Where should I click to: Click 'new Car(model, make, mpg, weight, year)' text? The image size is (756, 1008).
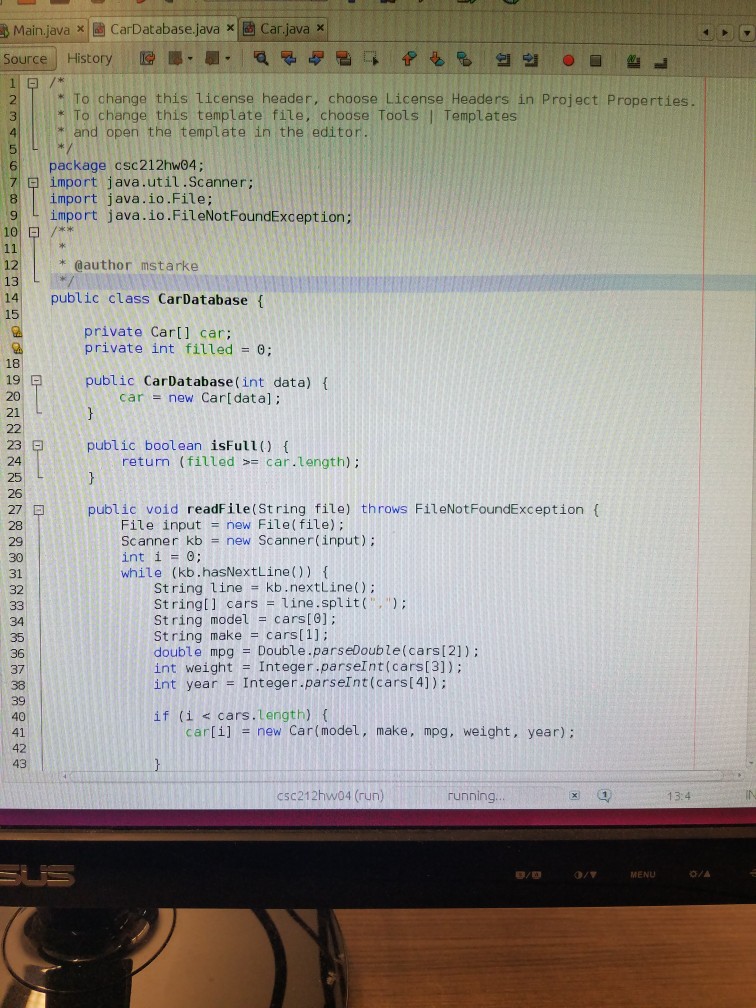[413, 732]
